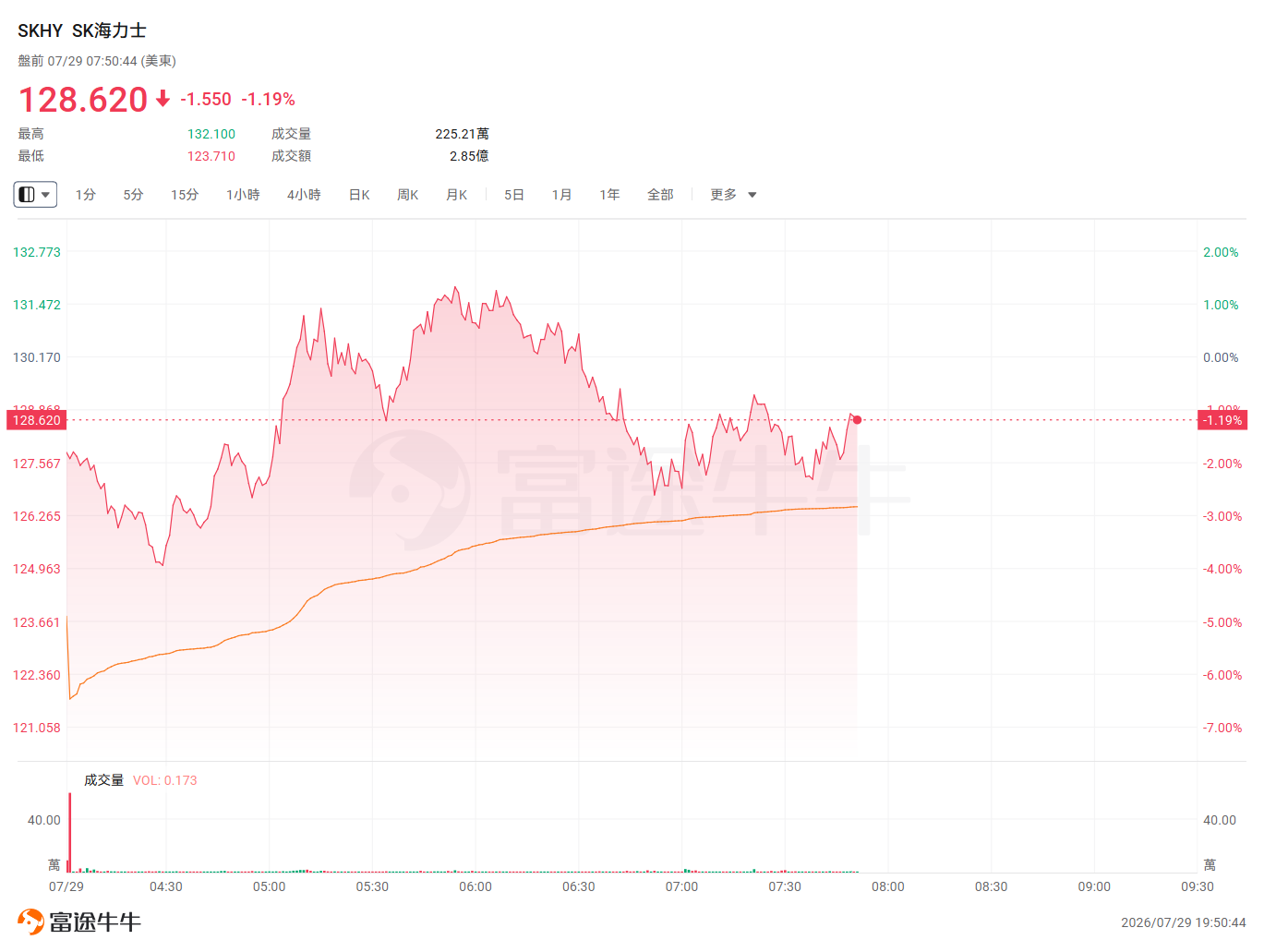Click the 成交量 volume panel label
The width and height of the screenshot is (1264, 952).
(x=103, y=780)
